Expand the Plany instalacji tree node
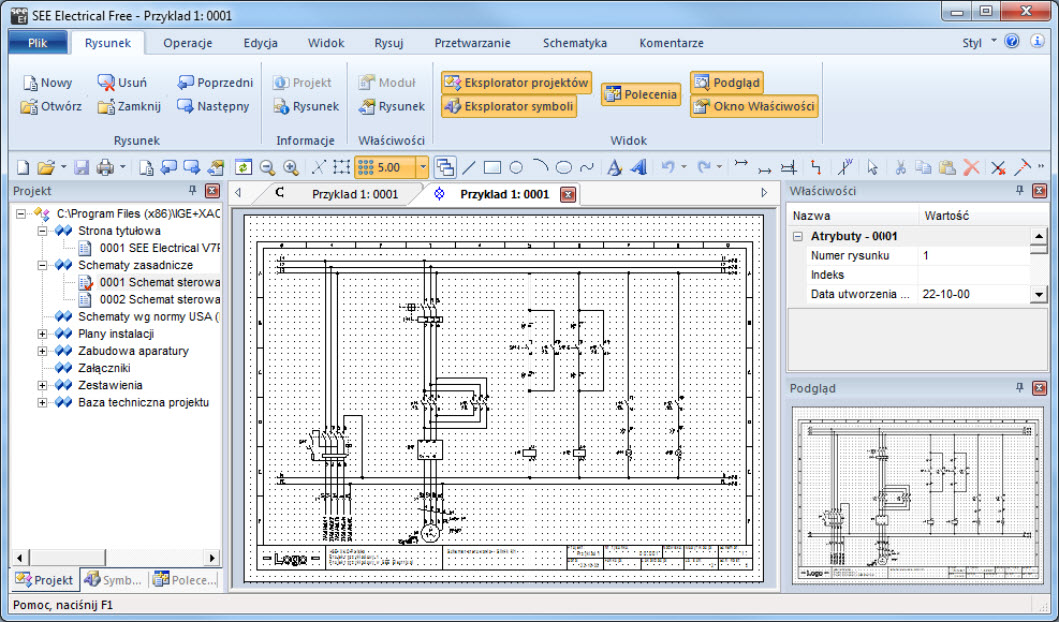The width and height of the screenshot is (1059, 622). pyautogui.click(x=43, y=334)
